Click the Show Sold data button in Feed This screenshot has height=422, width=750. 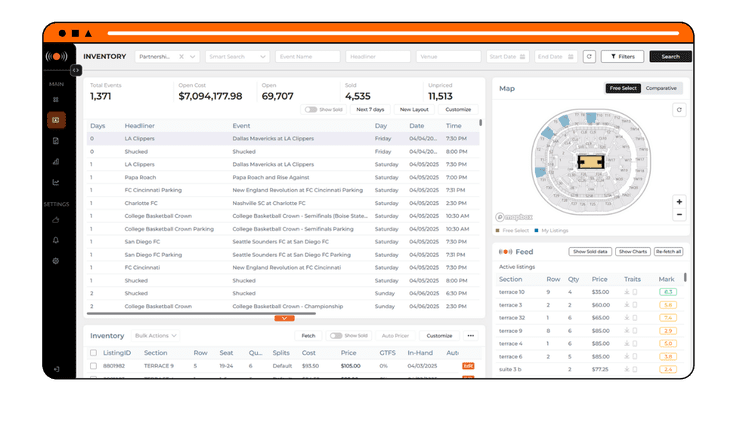point(590,252)
